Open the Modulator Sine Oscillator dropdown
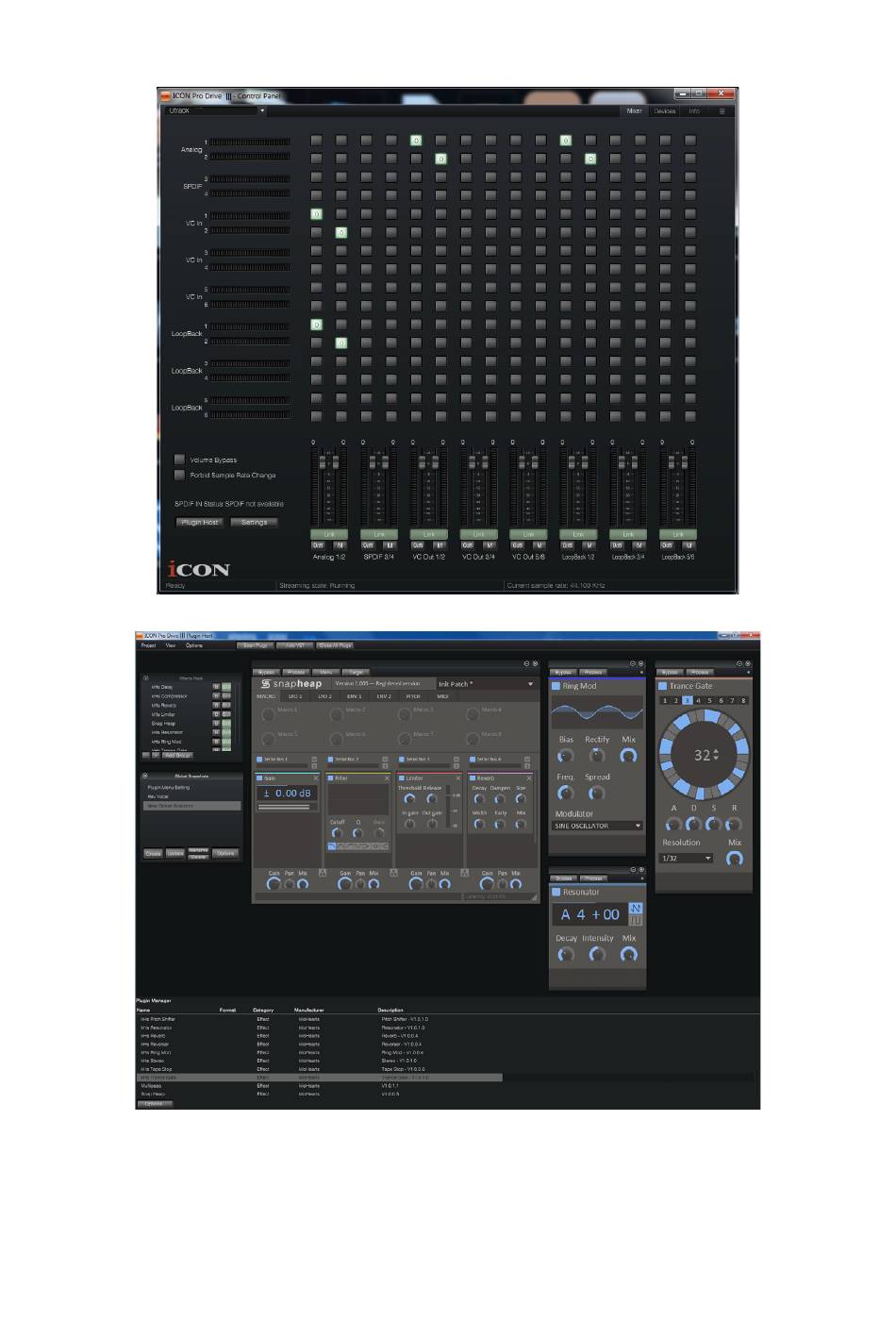The width and height of the screenshot is (896, 1338). tap(596, 826)
